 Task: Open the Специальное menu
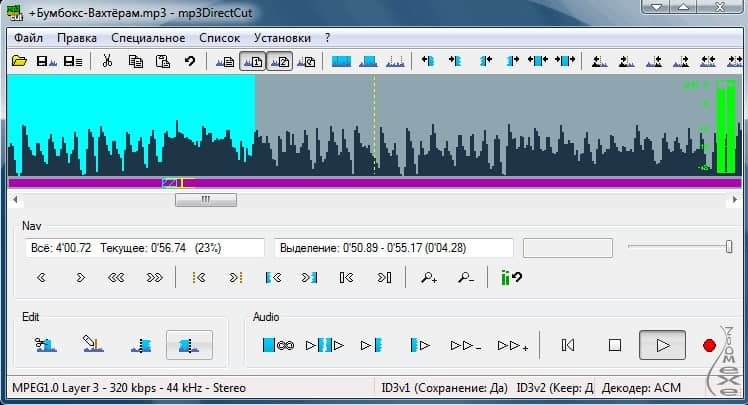(148, 38)
